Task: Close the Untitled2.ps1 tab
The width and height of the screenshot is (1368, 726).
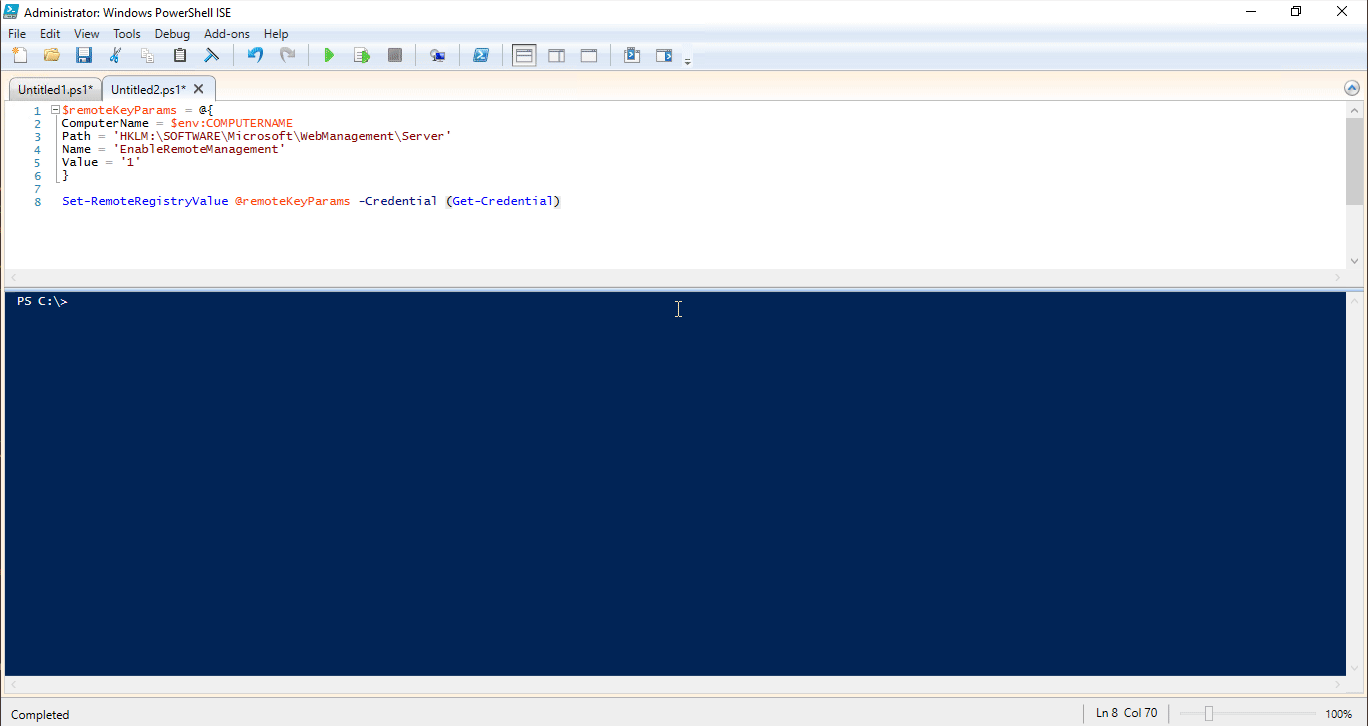Action: click(198, 88)
